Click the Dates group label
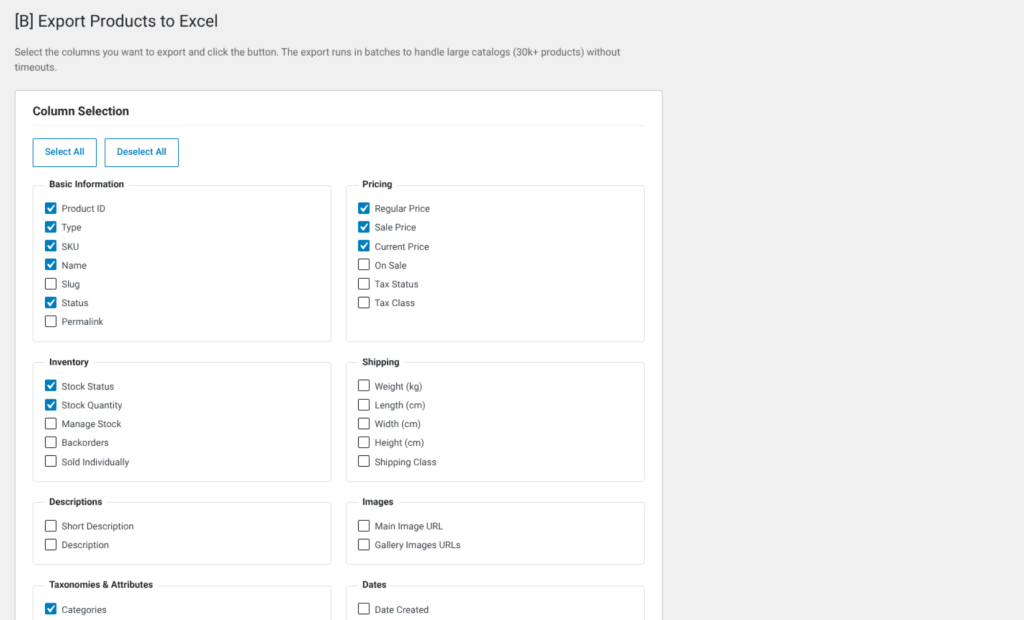 (x=374, y=585)
